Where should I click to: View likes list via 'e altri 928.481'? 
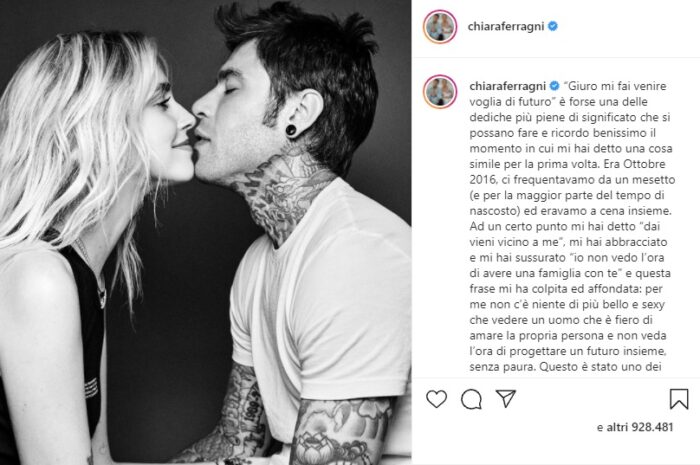pos(635,427)
